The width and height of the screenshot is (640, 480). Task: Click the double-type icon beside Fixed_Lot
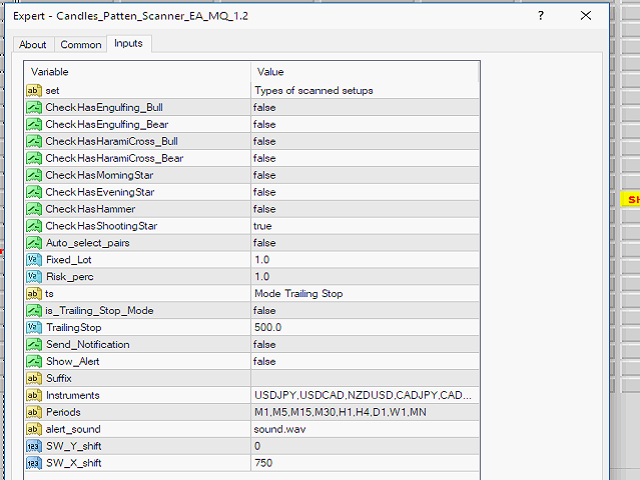coord(34,260)
